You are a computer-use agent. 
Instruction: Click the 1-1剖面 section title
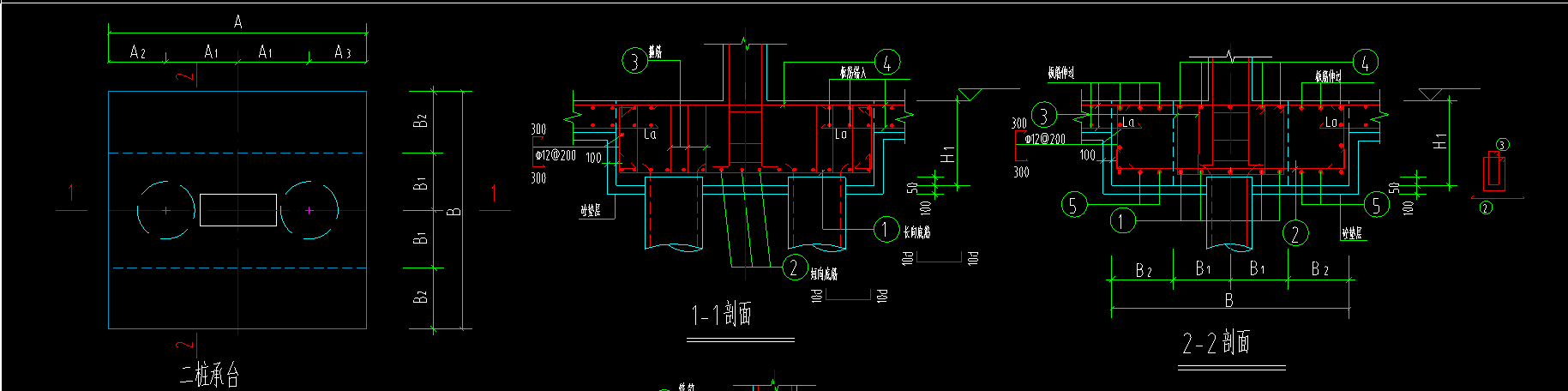(x=722, y=315)
